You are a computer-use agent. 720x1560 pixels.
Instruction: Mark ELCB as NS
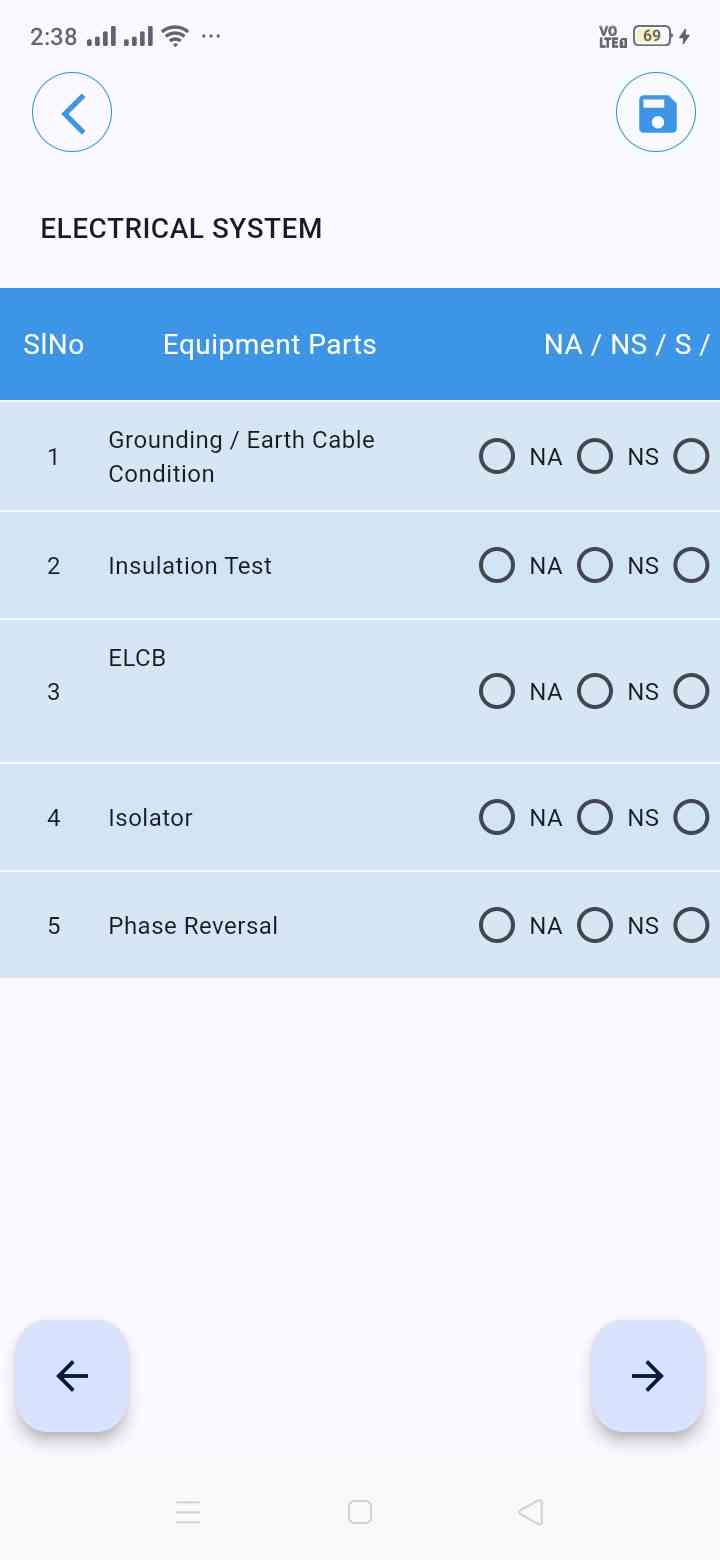[595, 692]
